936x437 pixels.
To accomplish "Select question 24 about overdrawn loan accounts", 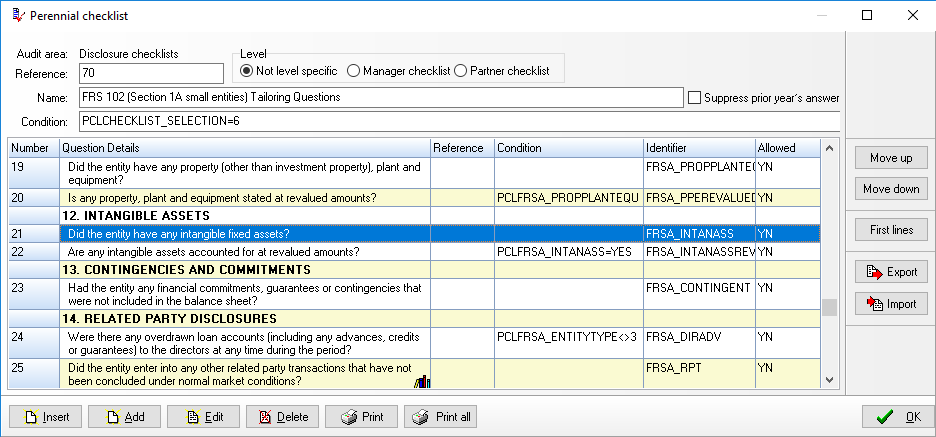I will (414, 343).
